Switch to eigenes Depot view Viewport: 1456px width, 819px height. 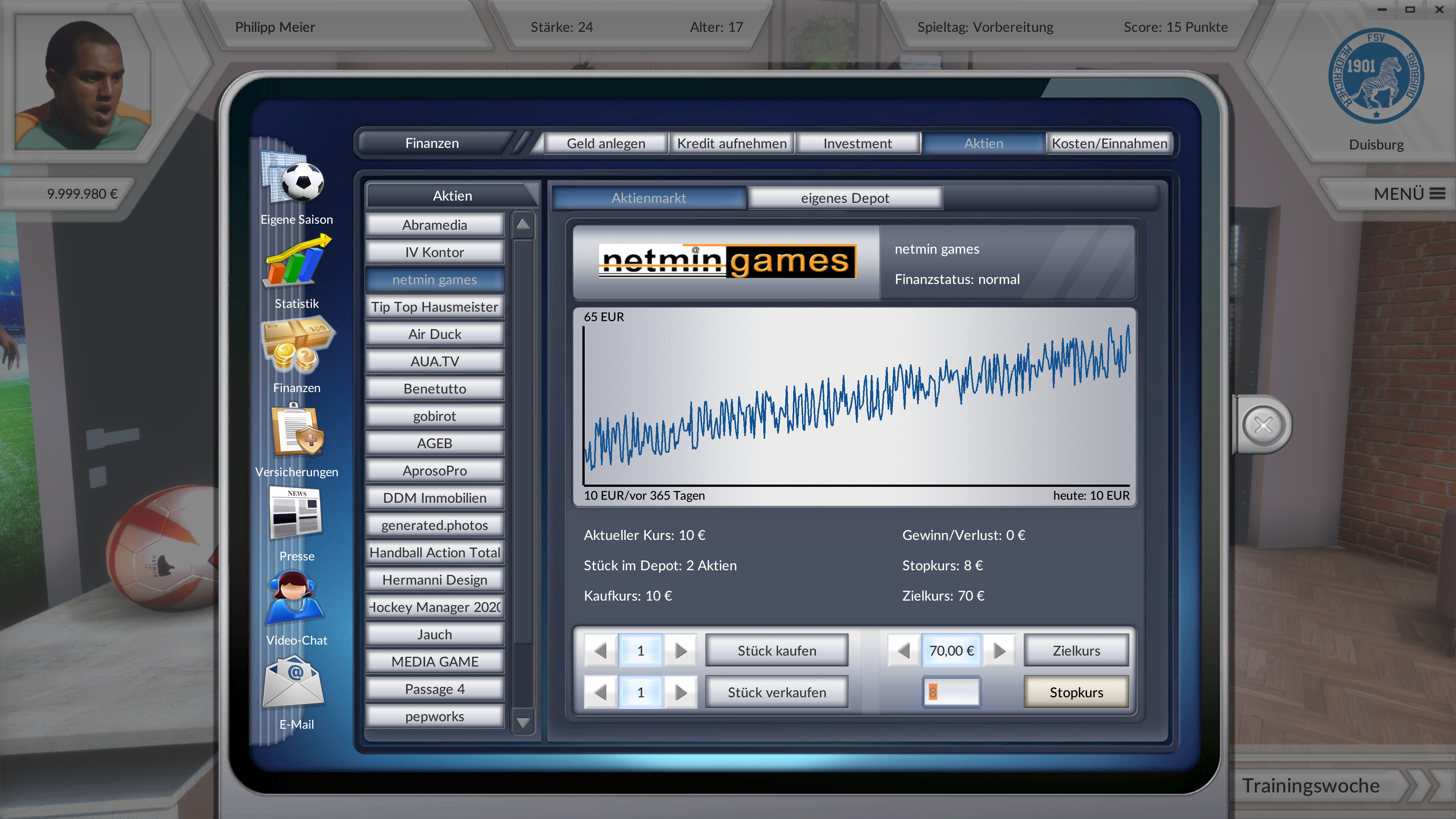pyautogui.click(x=845, y=198)
